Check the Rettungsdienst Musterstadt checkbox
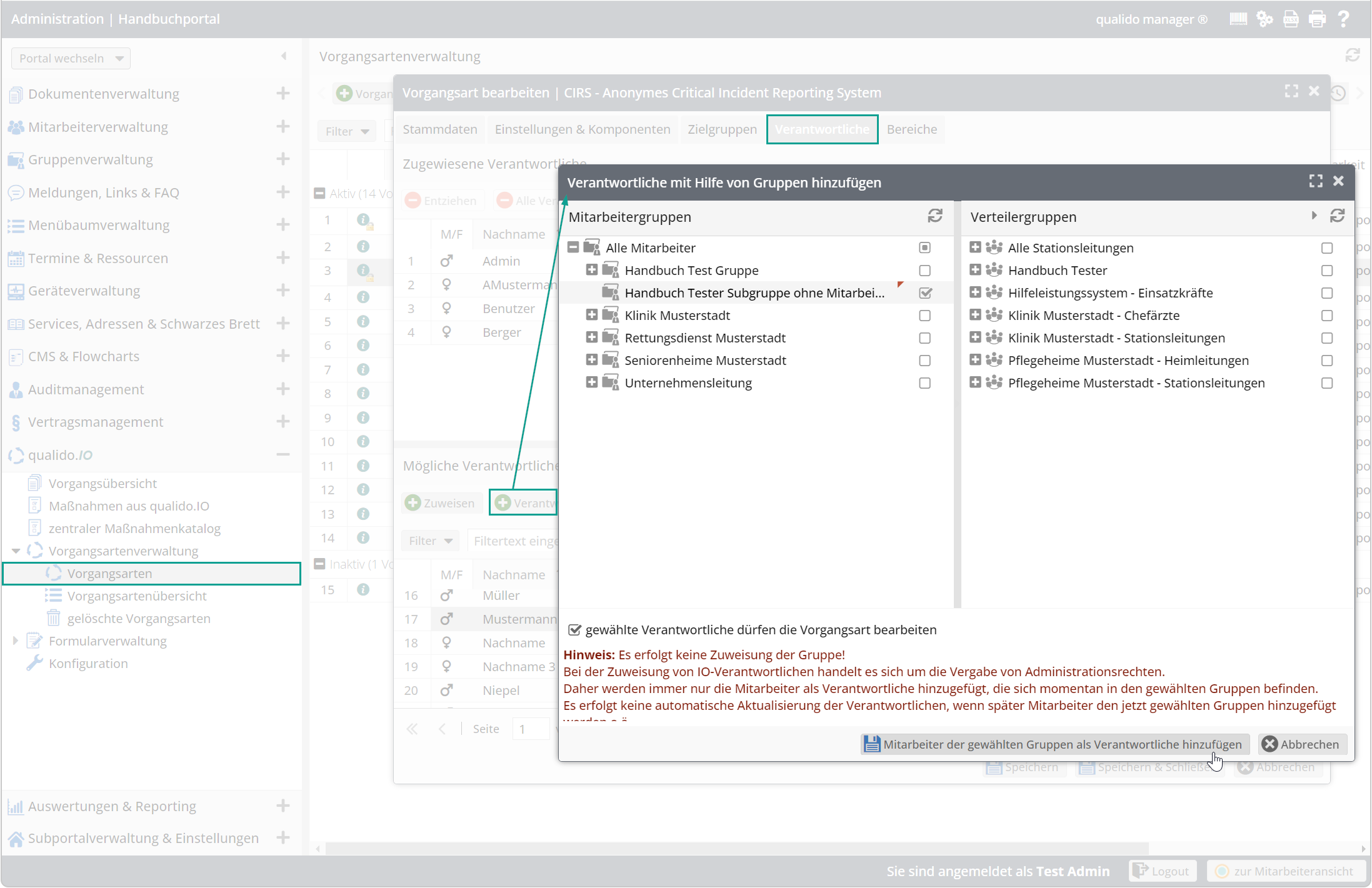Viewport: 1372px width, 888px height. [925, 338]
